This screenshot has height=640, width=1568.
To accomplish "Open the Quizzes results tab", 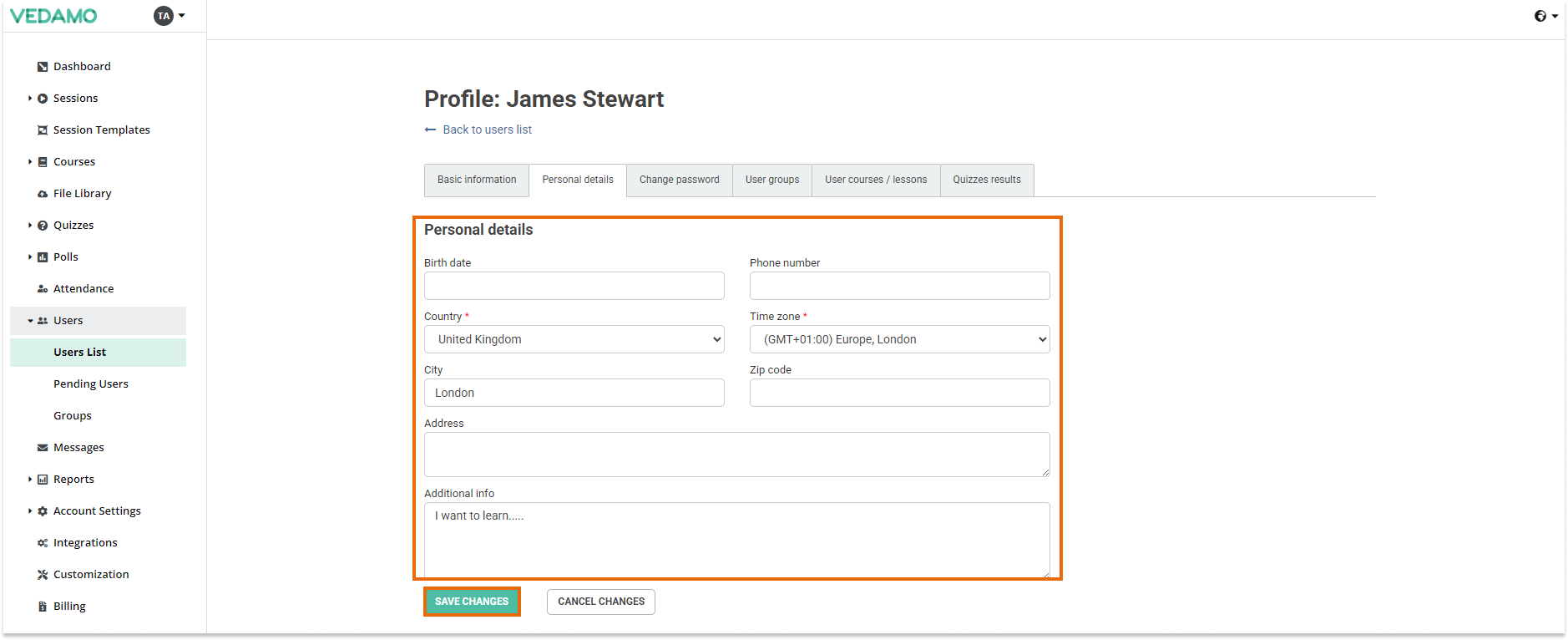I will point(987,180).
